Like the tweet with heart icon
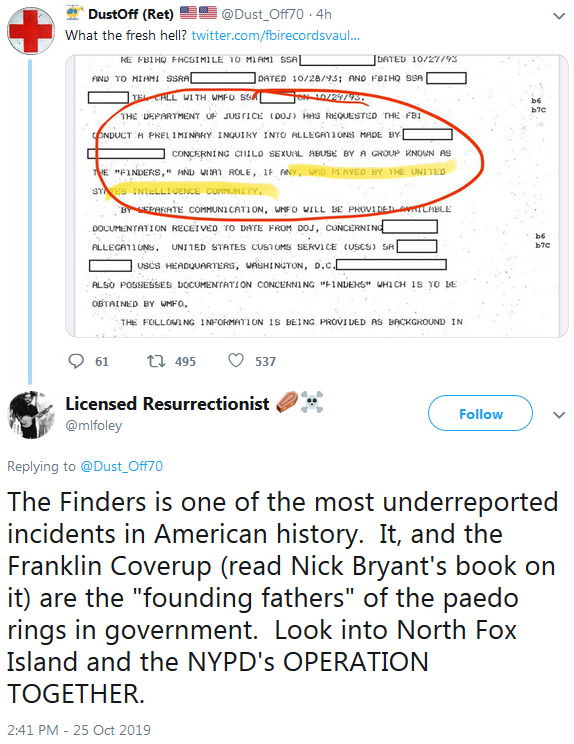 click(x=236, y=361)
